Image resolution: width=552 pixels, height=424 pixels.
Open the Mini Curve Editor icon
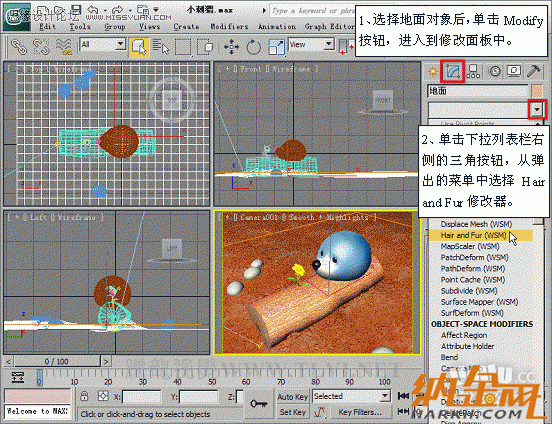click(x=17, y=377)
